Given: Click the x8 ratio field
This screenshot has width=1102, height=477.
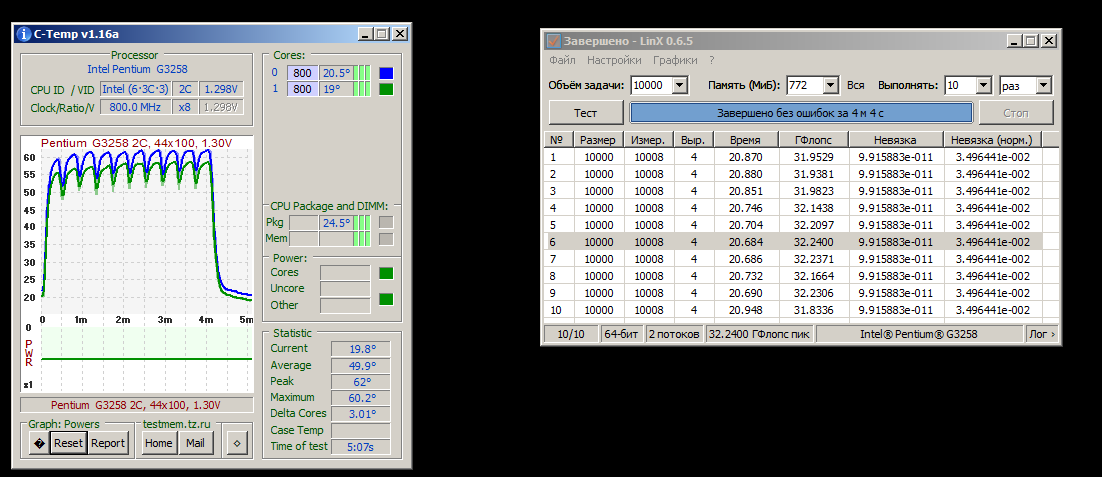Looking at the screenshot, I should click(184, 107).
